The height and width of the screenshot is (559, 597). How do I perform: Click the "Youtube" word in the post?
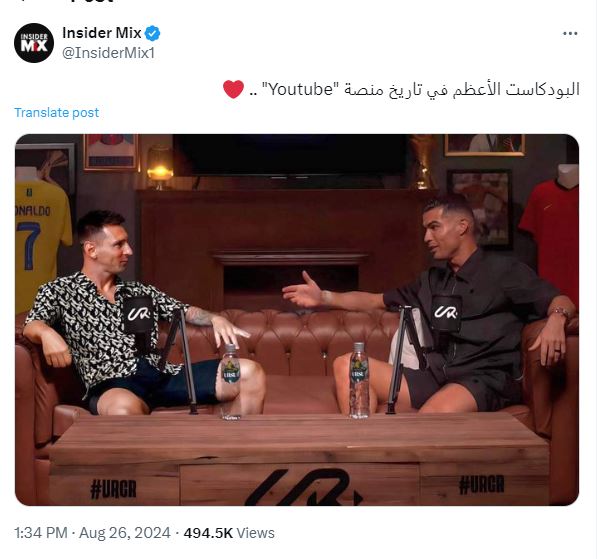point(300,89)
